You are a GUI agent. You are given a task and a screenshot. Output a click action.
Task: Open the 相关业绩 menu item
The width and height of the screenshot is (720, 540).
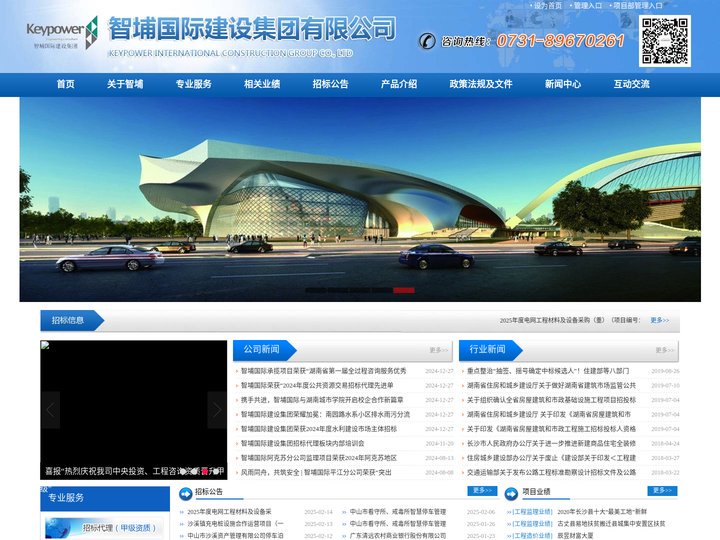tap(262, 84)
